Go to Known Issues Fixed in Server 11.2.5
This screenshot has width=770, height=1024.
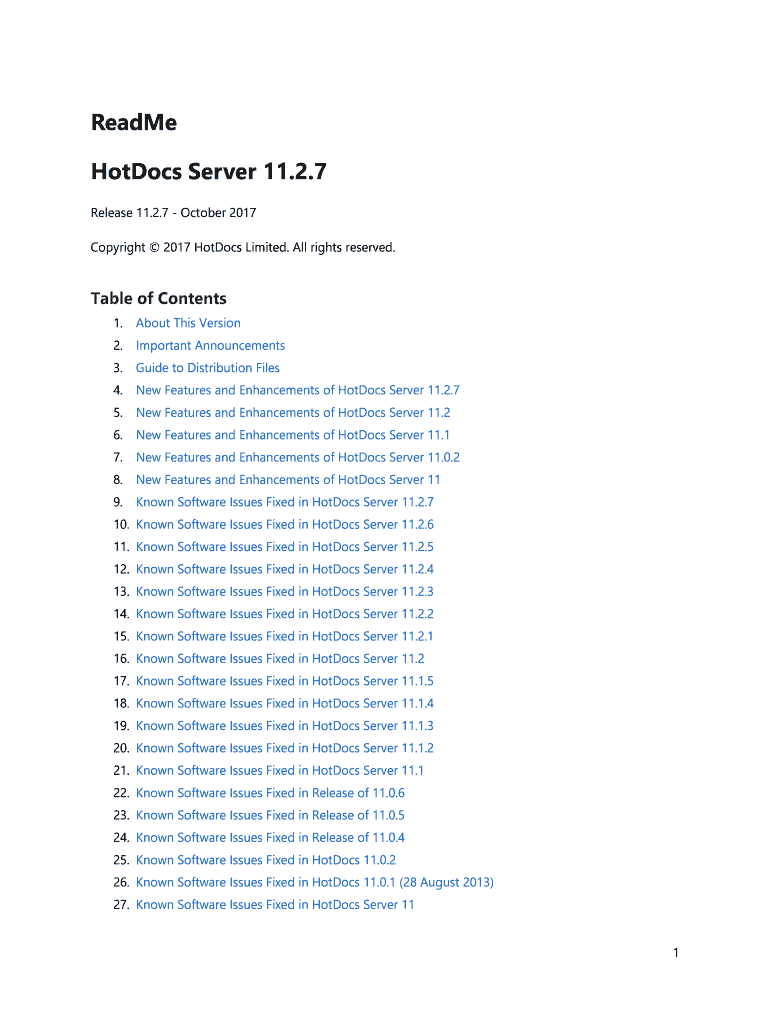[284, 547]
